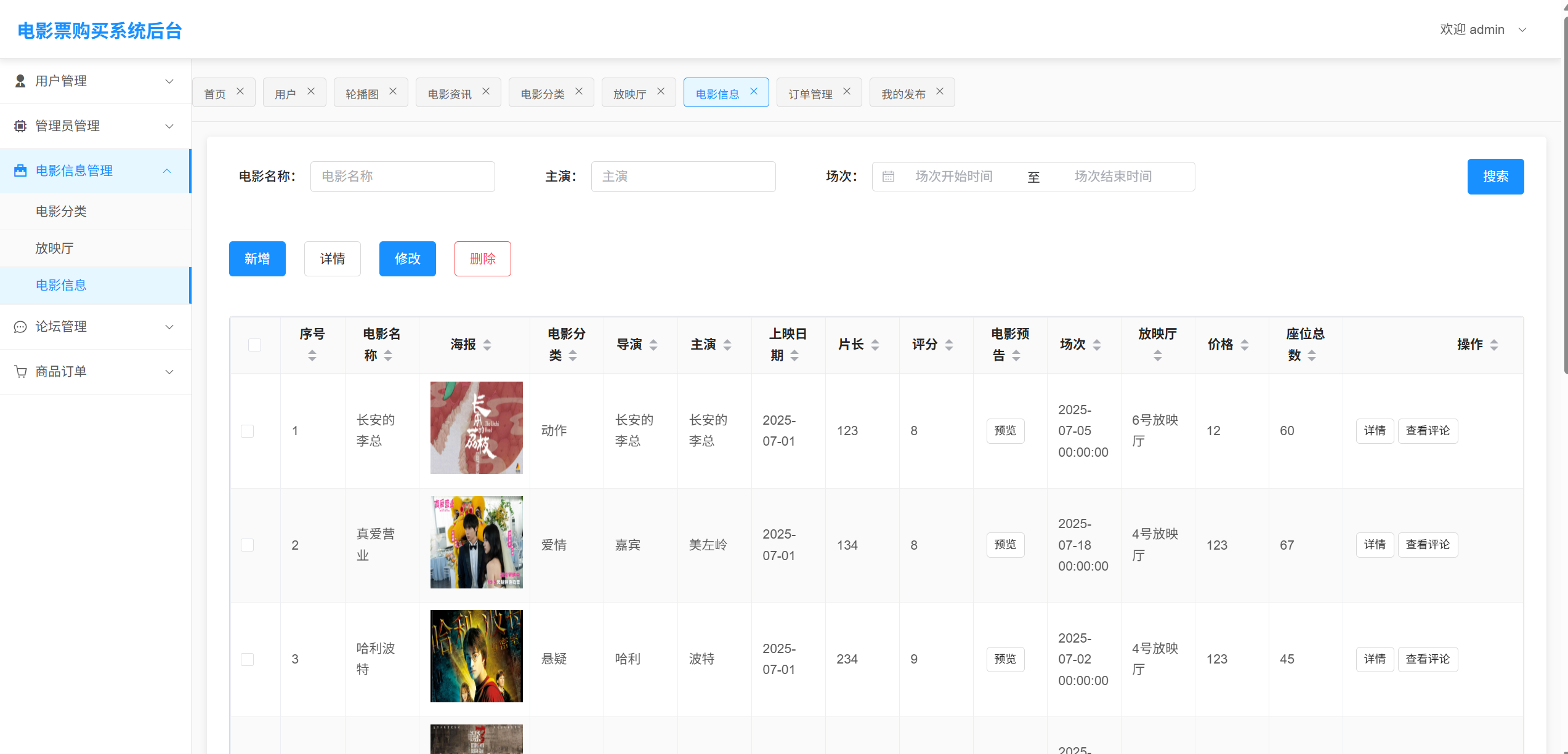Select the checkbox for 哈利波特 row
The width and height of the screenshot is (1568, 754).
[247, 659]
